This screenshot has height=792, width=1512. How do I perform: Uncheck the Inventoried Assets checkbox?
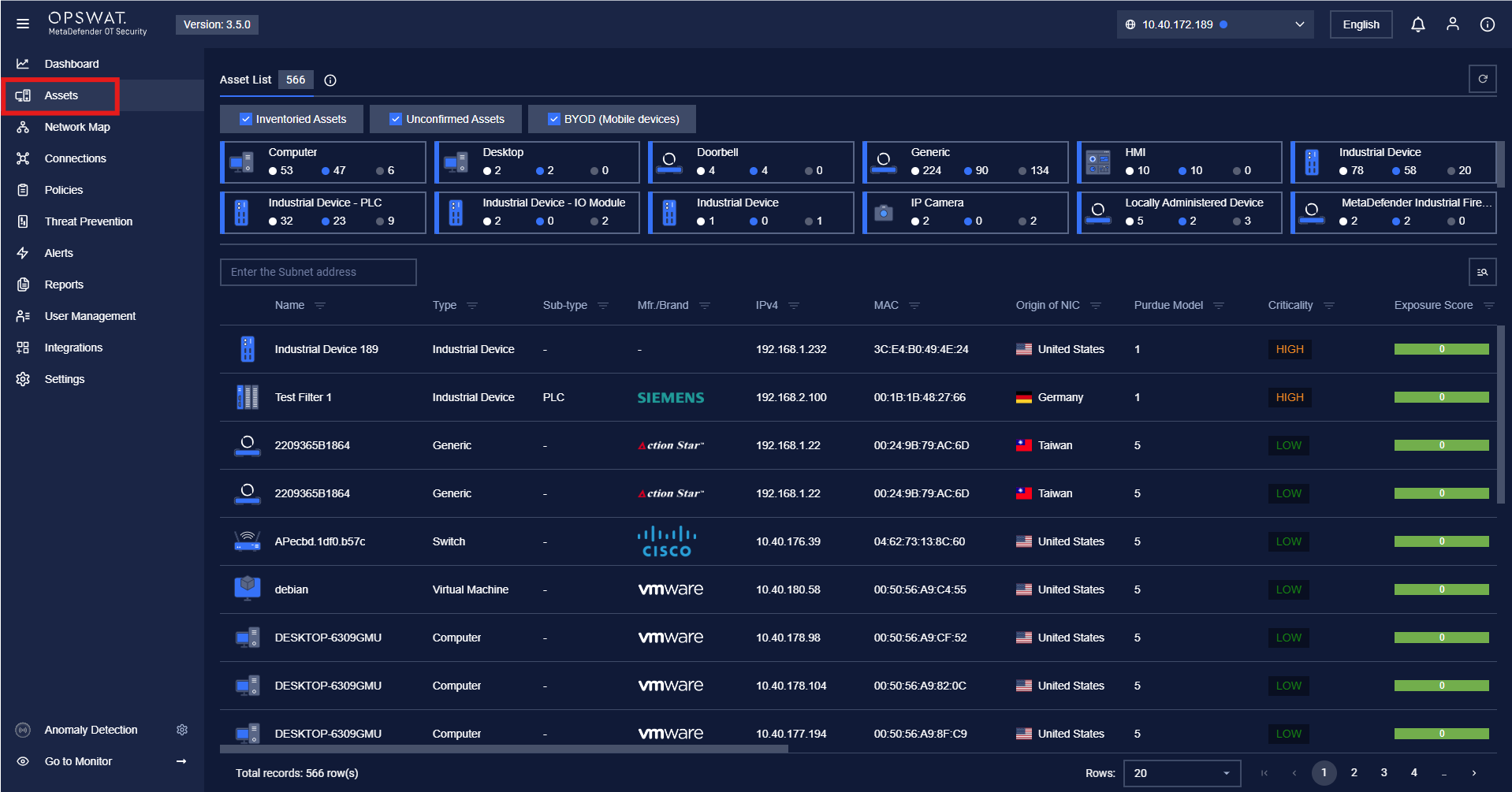(246, 119)
